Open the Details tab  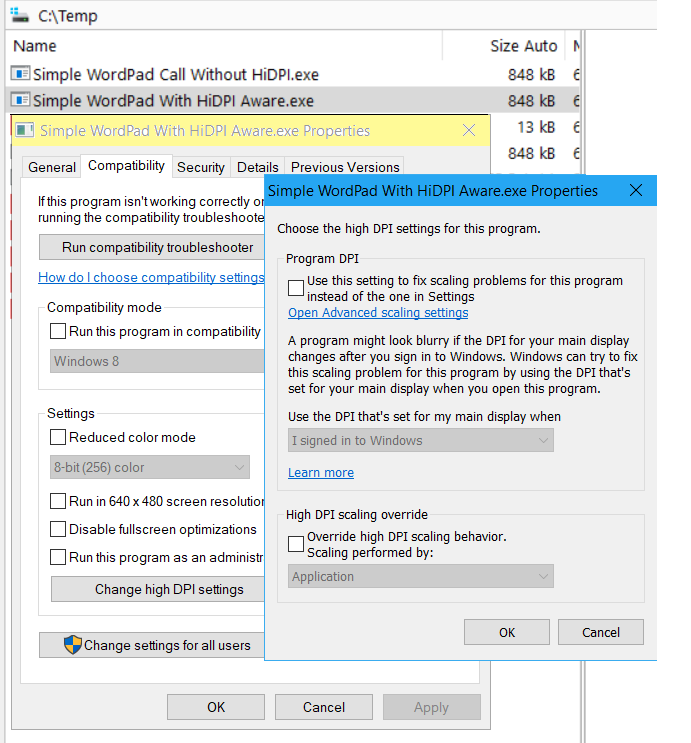click(257, 167)
